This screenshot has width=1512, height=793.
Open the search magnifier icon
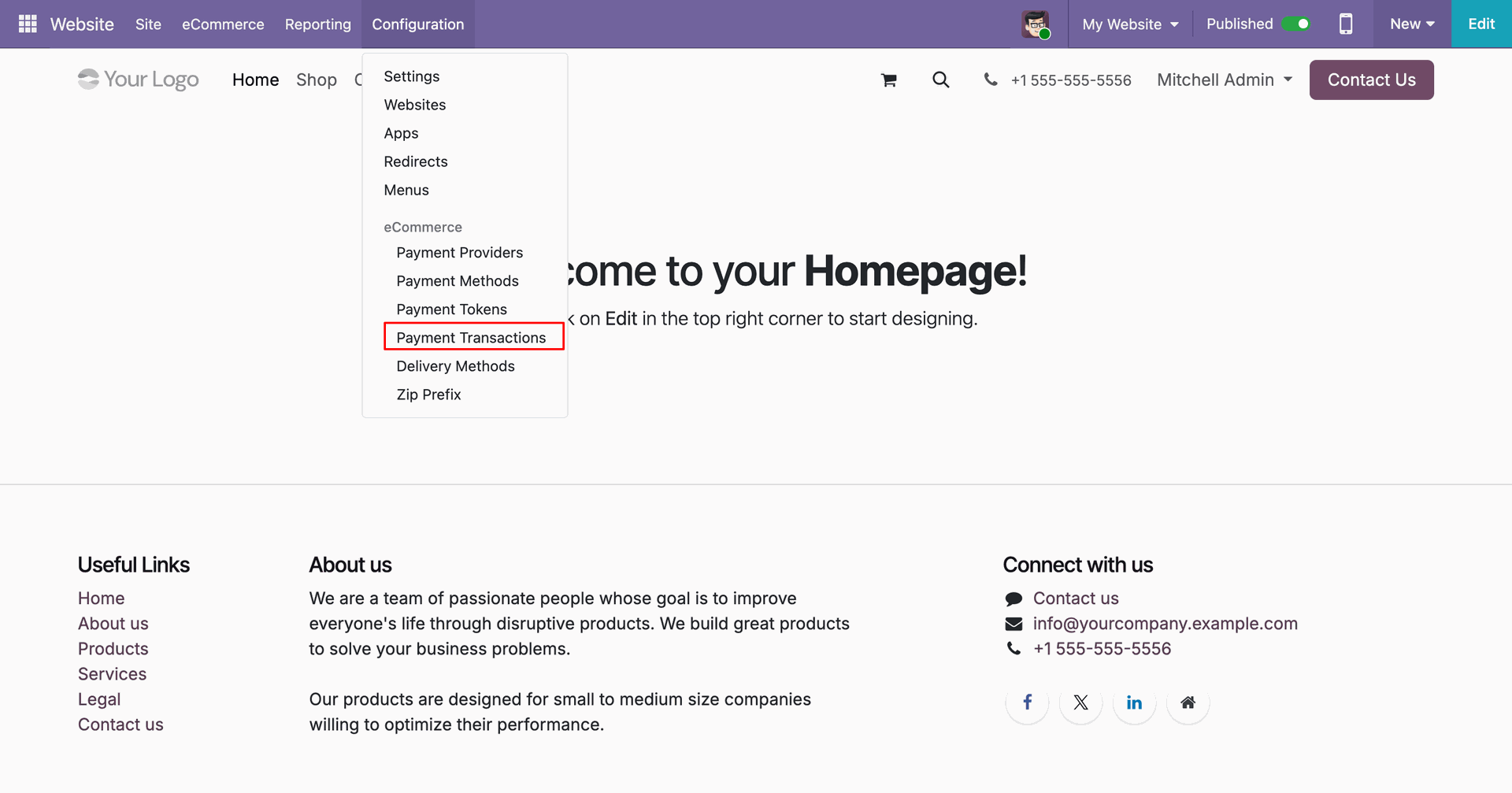coord(940,80)
